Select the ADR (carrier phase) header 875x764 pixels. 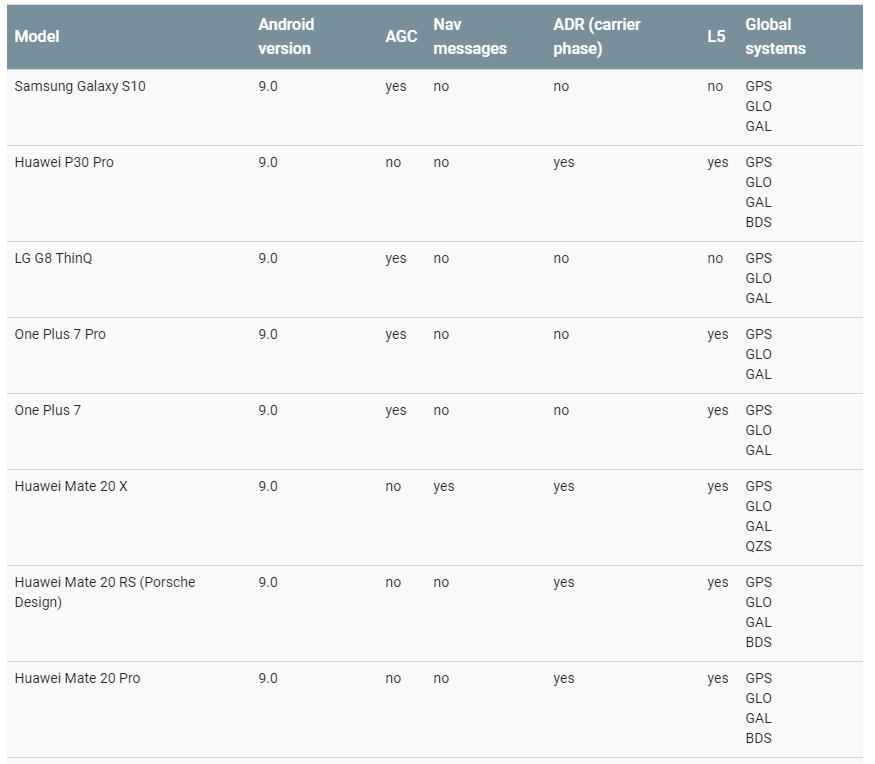[x=597, y=37]
